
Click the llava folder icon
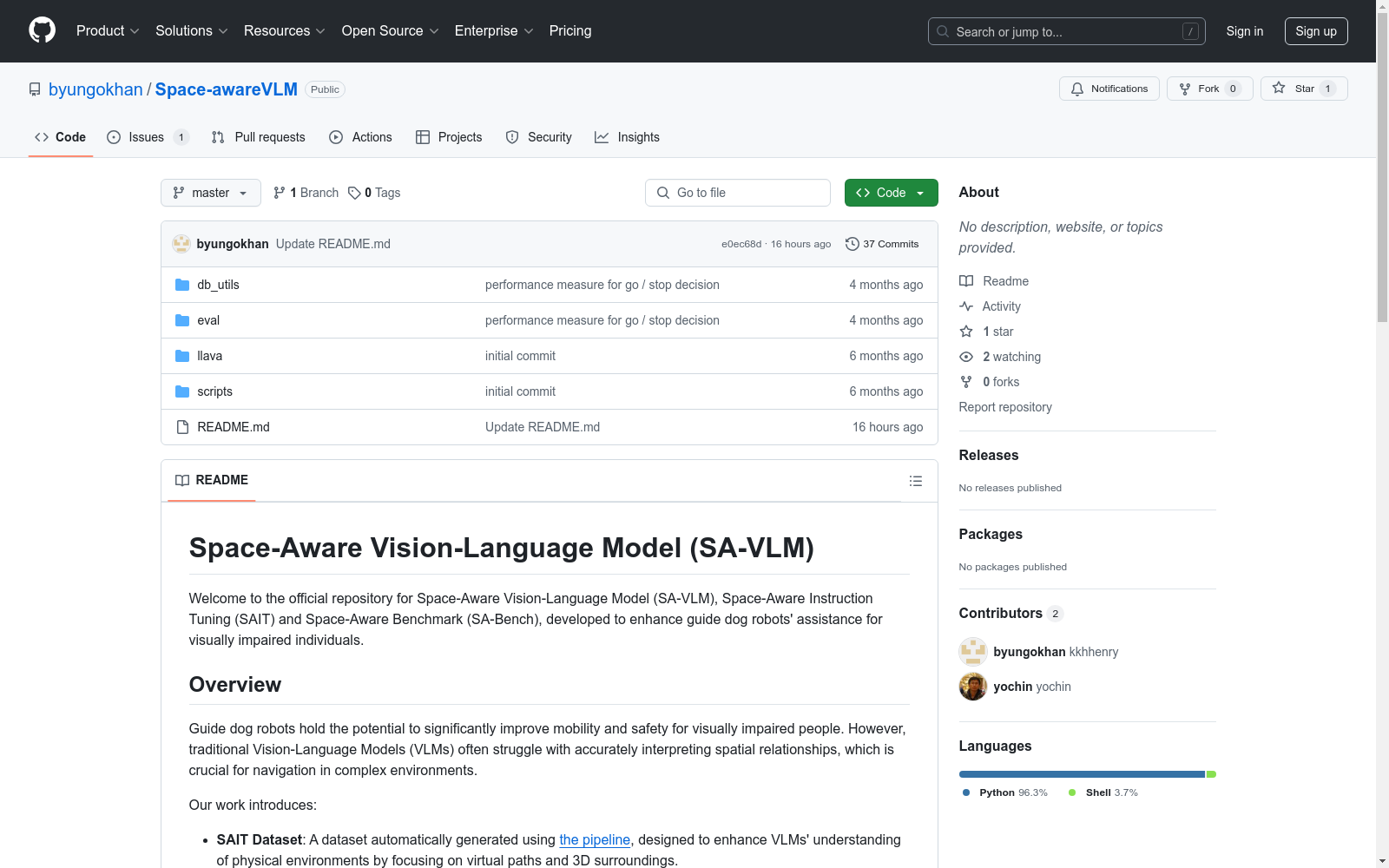tap(182, 356)
